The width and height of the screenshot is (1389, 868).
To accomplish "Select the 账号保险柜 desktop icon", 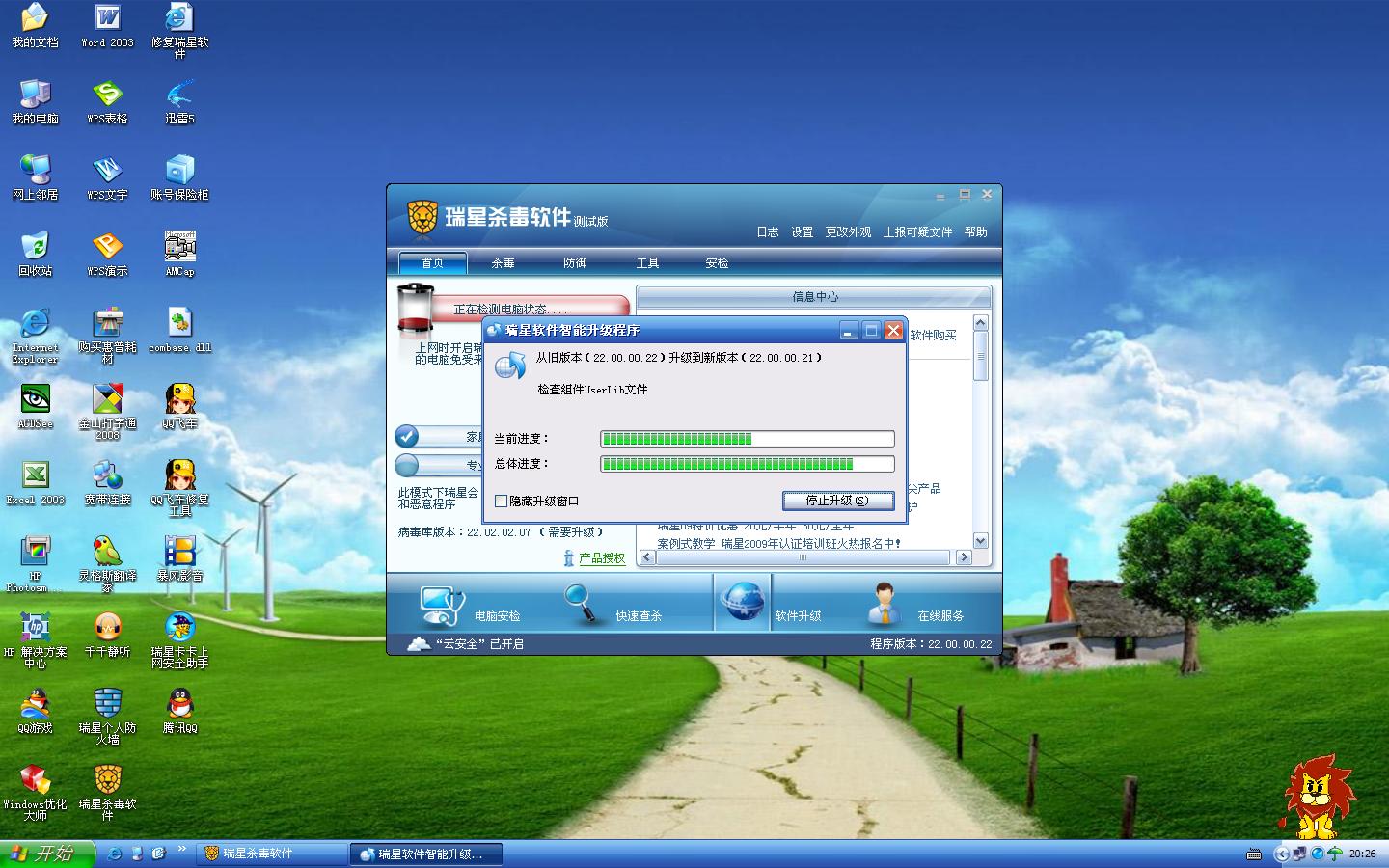I will (x=179, y=178).
